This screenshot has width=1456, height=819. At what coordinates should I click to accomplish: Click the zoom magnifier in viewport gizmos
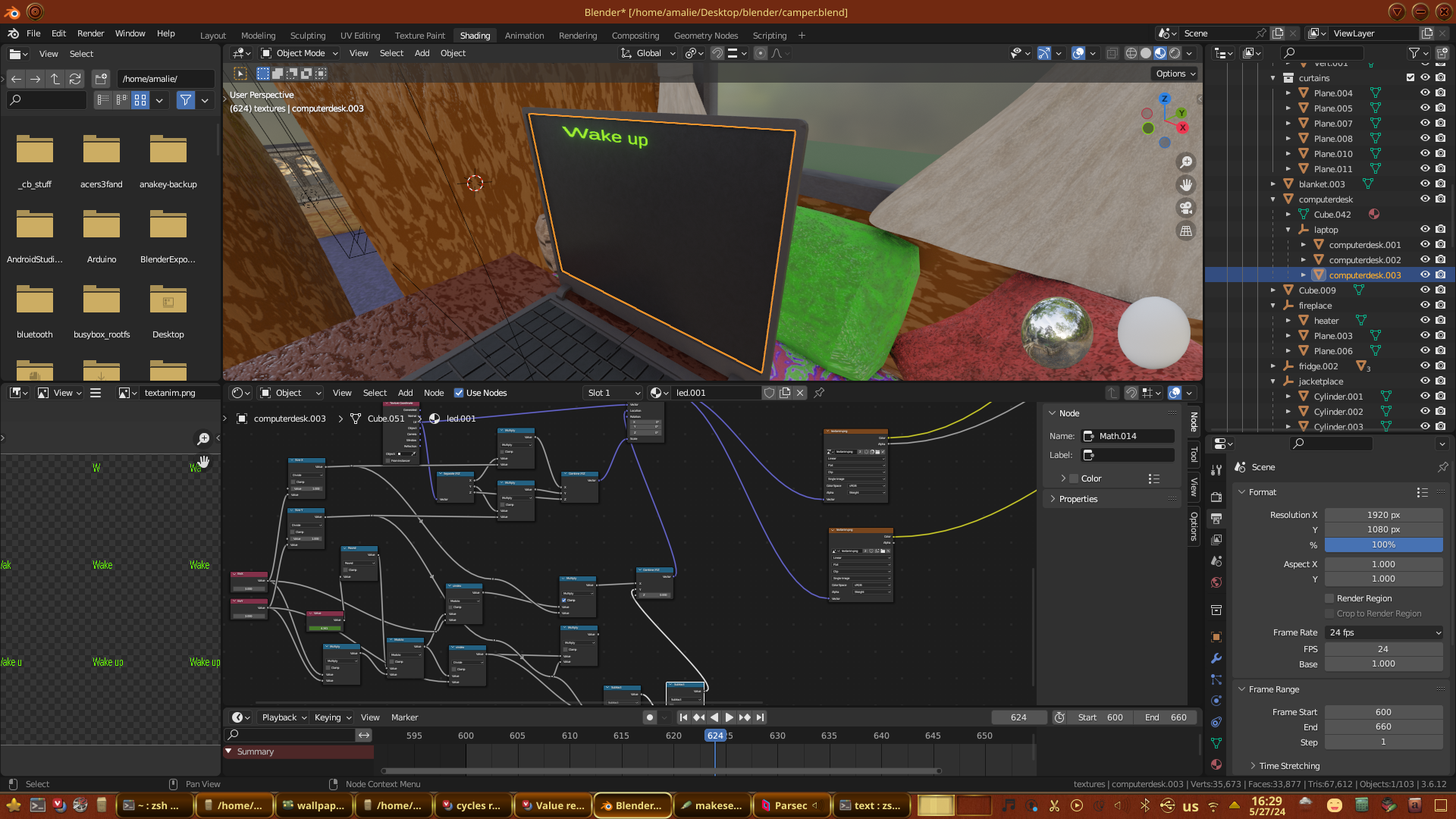pyautogui.click(x=1186, y=162)
